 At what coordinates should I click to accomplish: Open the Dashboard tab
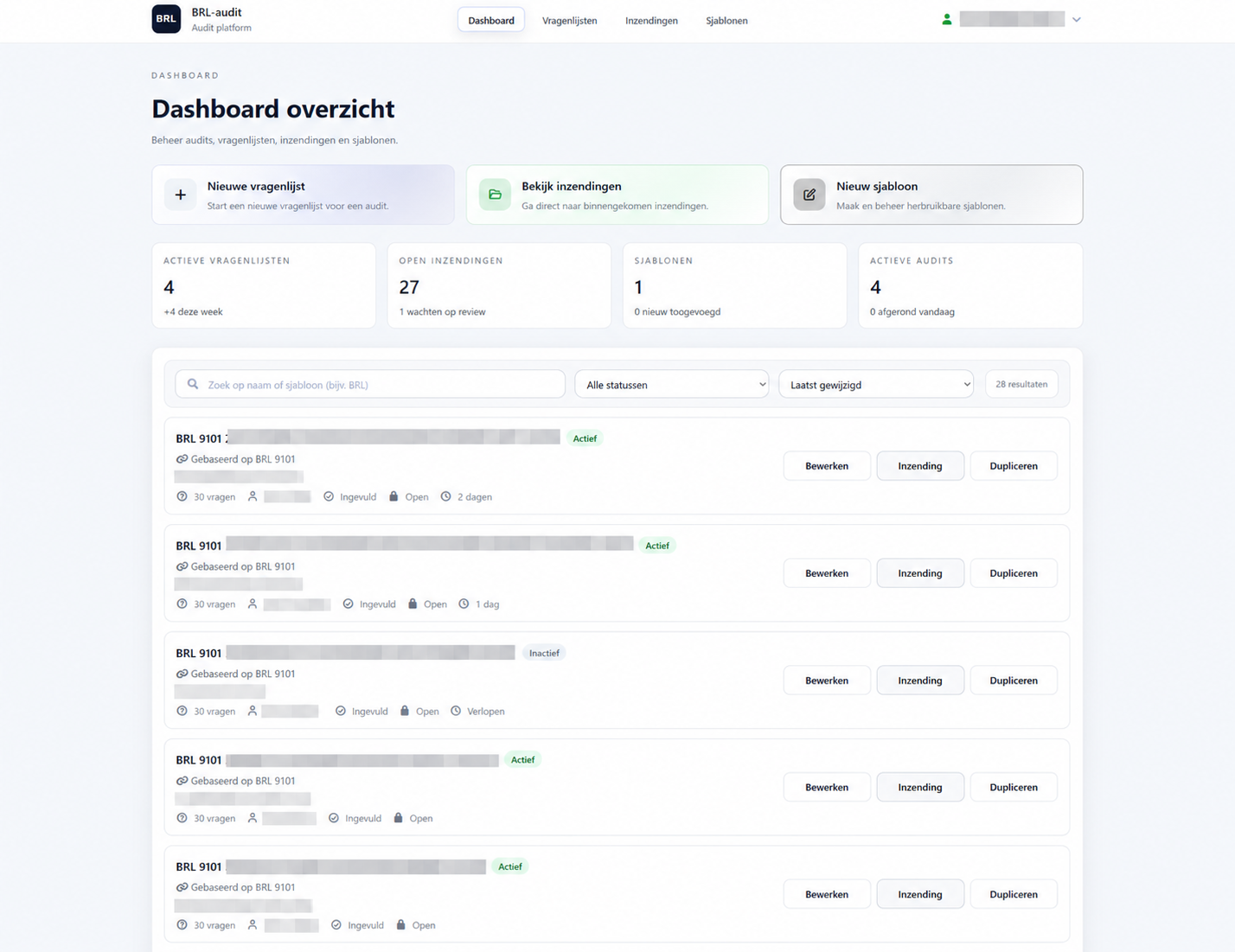[491, 20]
